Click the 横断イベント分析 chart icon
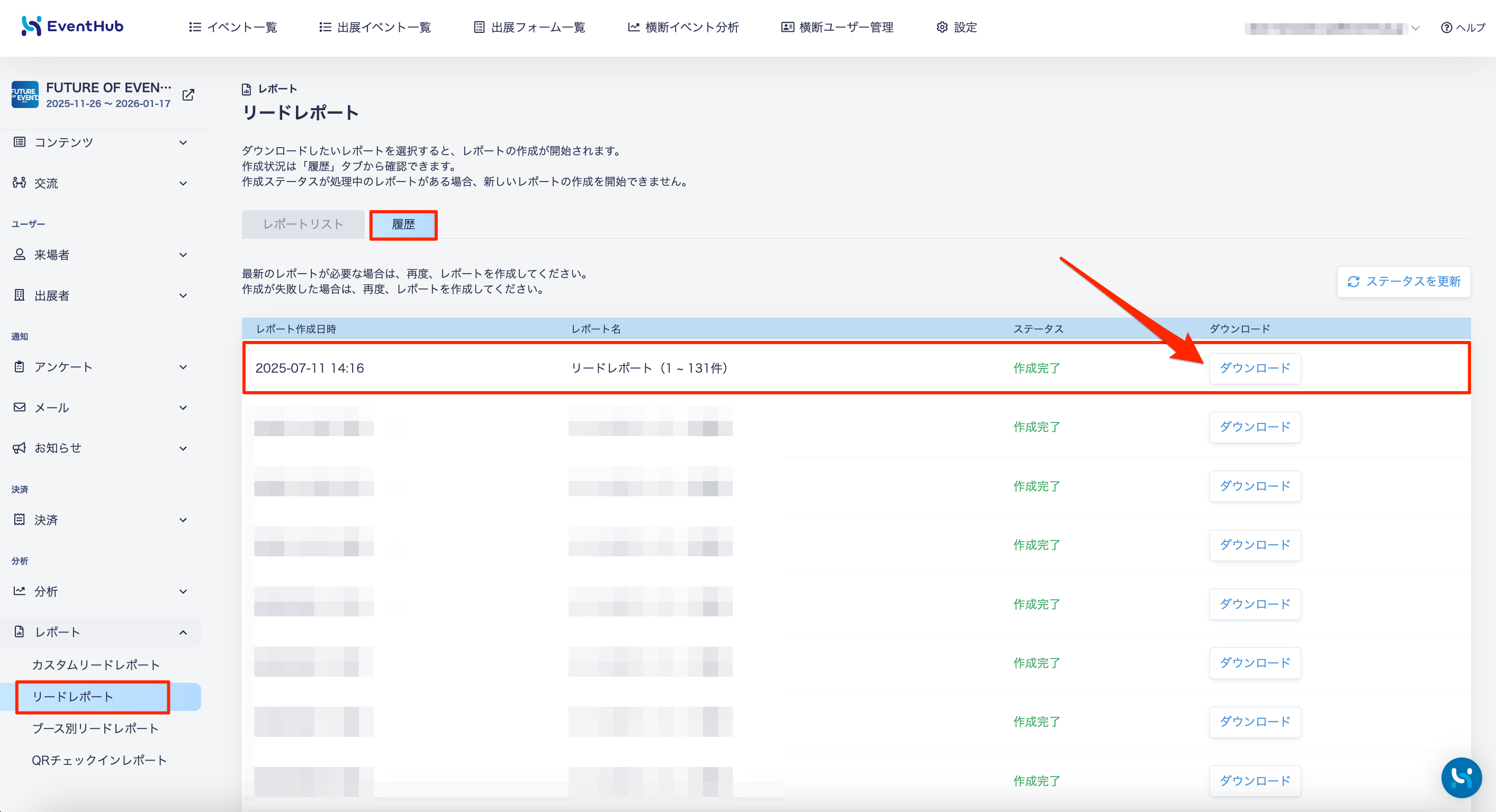The image size is (1496, 812). (x=634, y=28)
